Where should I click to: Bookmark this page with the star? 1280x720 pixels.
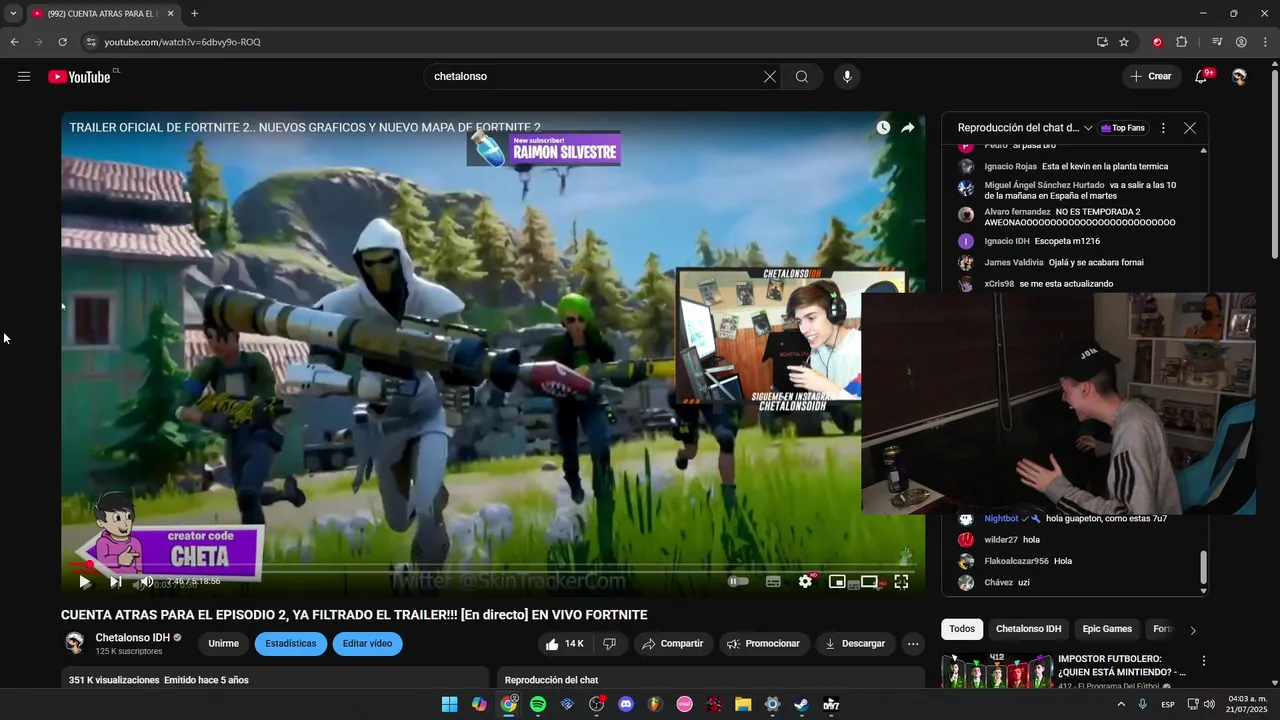pyautogui.click(x=1124, y=42)
